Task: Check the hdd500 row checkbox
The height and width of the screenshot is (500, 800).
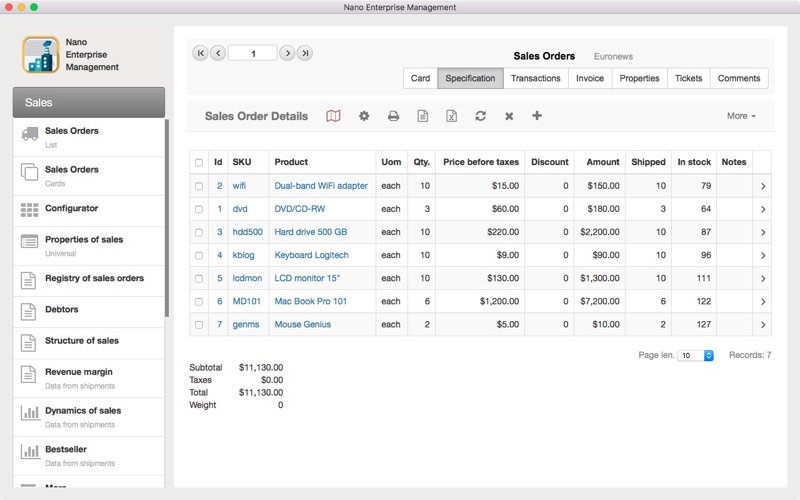Action: 199,232
